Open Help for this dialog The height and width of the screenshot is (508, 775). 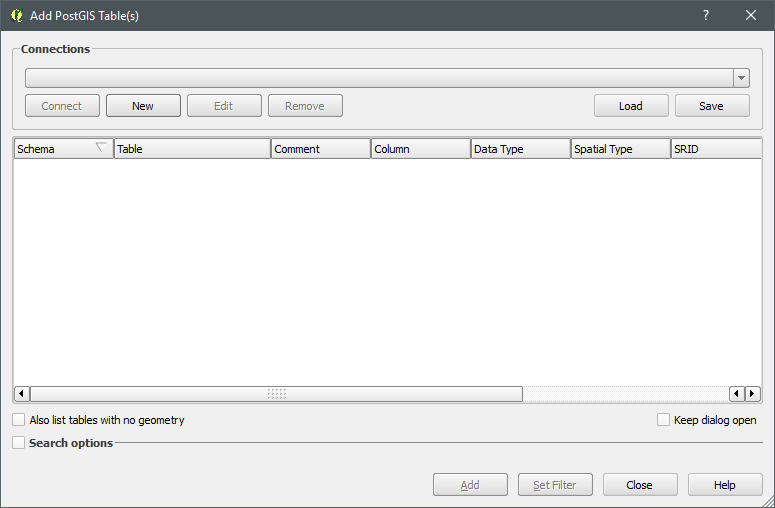click(x=725, y=485)
